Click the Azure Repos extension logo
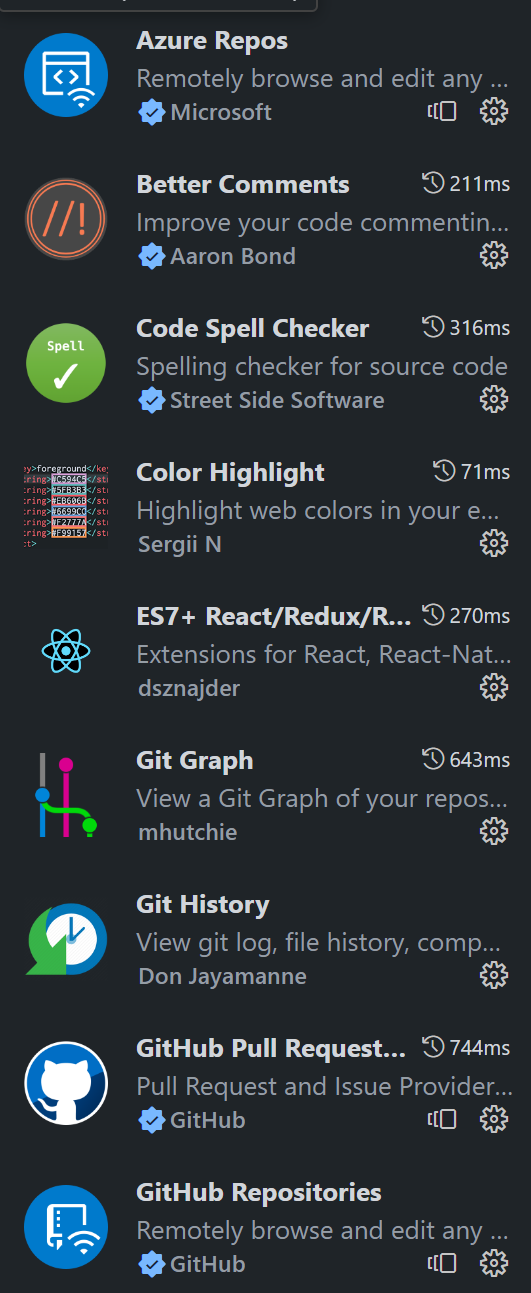The height and width of the screenshot is (1293, 531). point(66,75)
